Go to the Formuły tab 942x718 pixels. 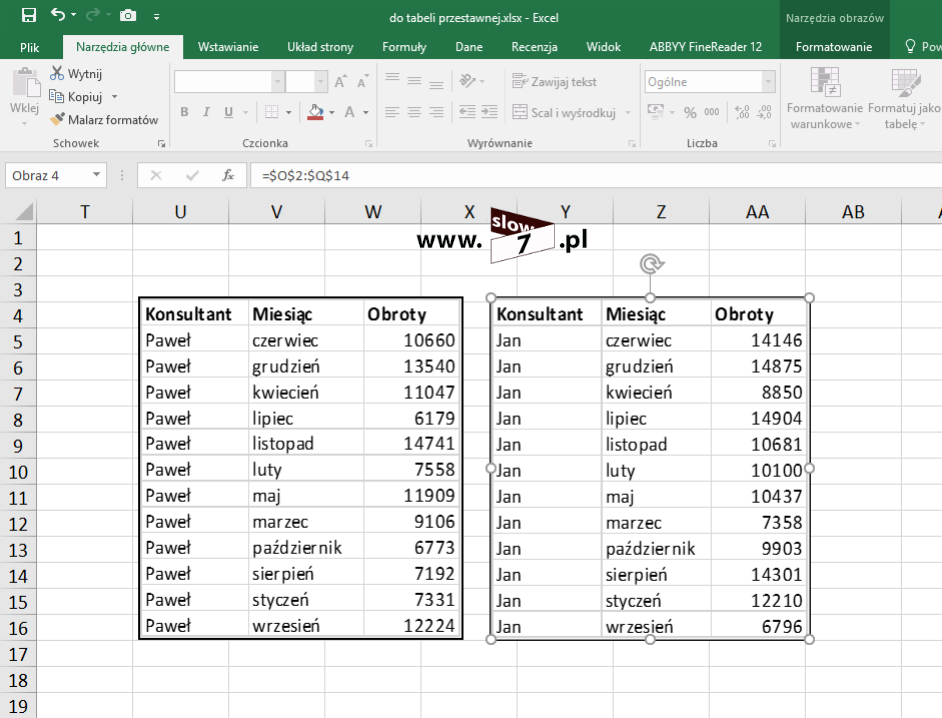404,47
